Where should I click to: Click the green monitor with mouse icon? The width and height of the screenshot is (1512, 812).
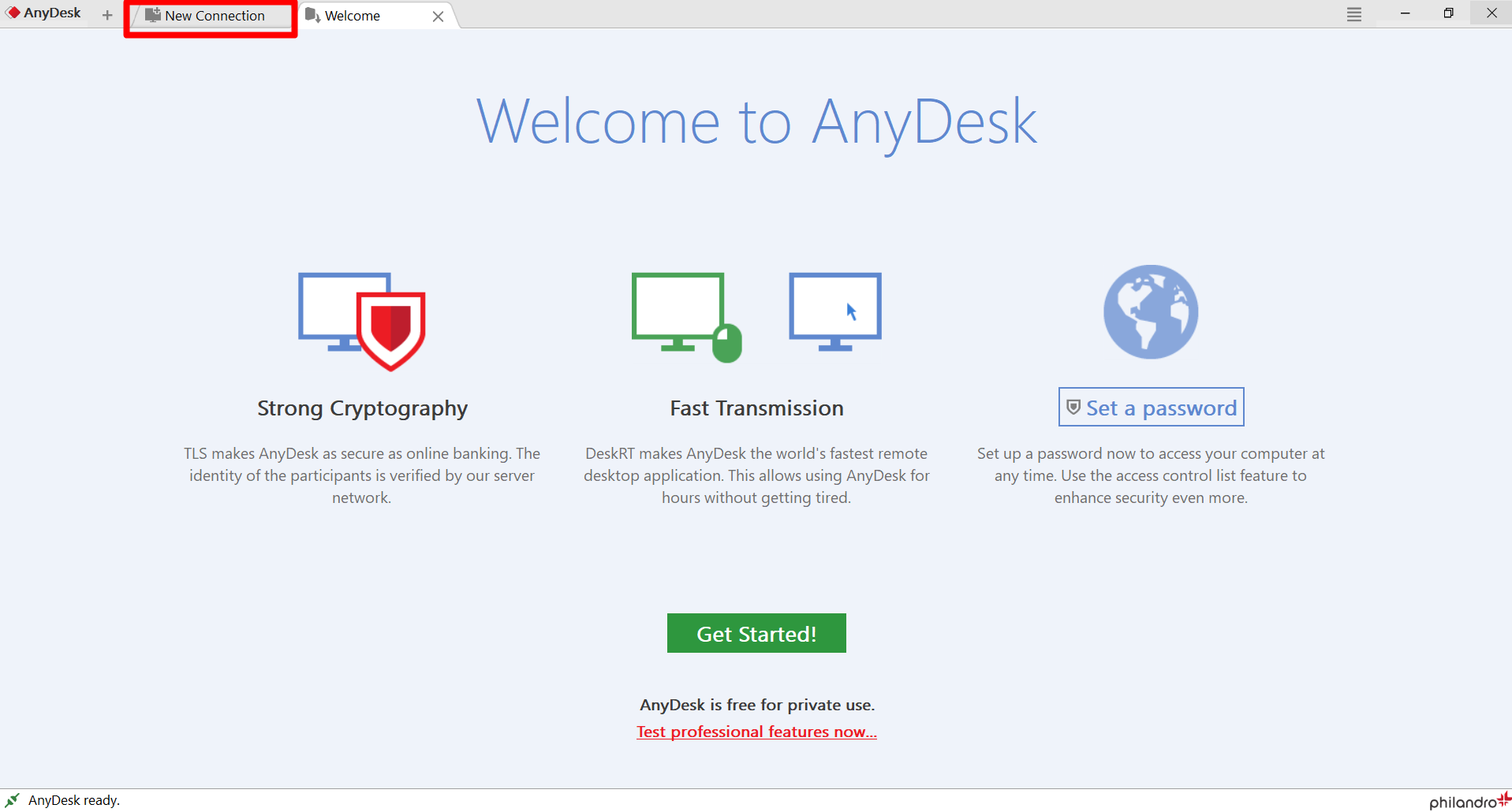[x=687, y=317]
